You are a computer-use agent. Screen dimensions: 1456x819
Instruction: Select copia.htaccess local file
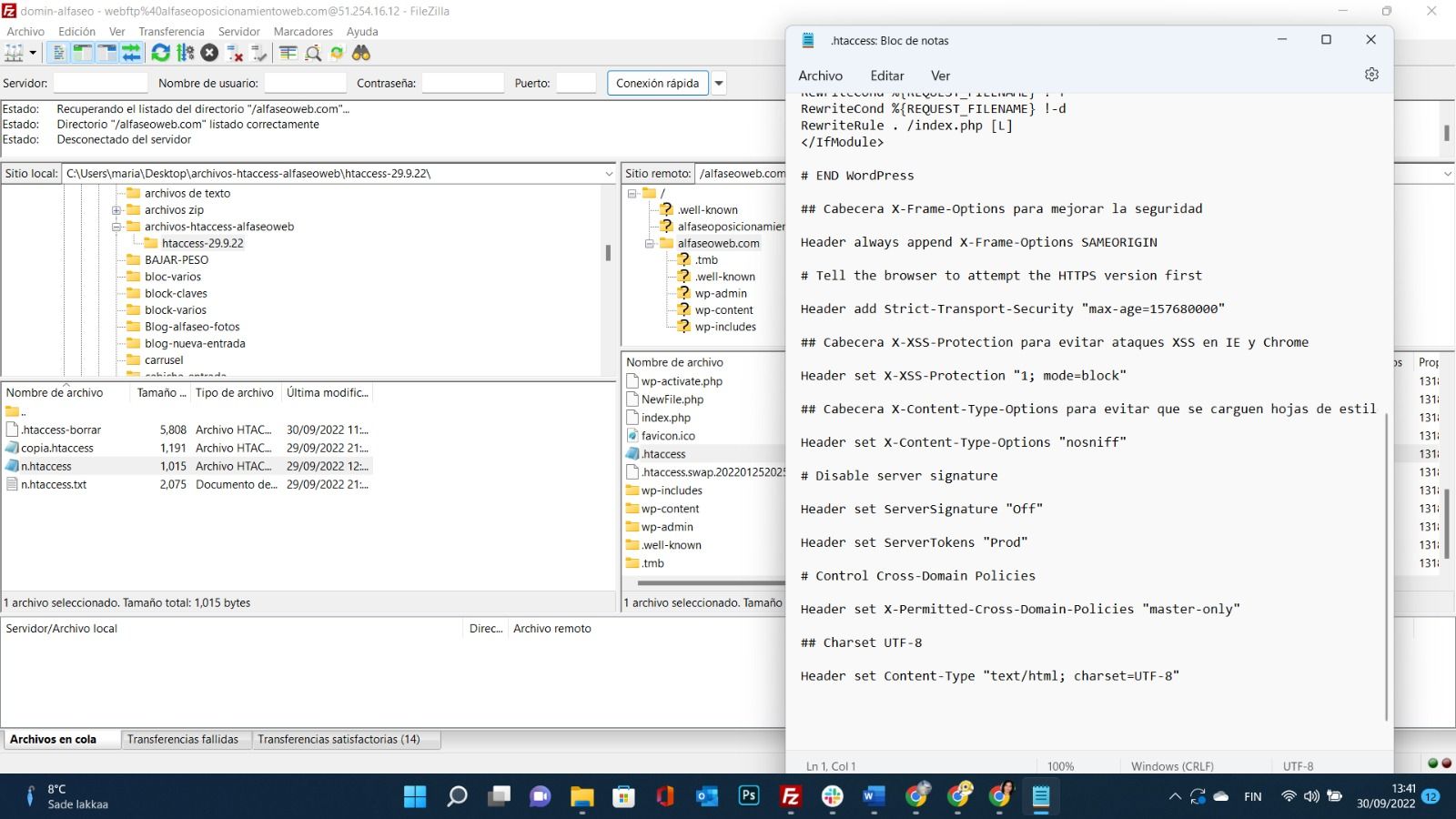click(56, 448)
